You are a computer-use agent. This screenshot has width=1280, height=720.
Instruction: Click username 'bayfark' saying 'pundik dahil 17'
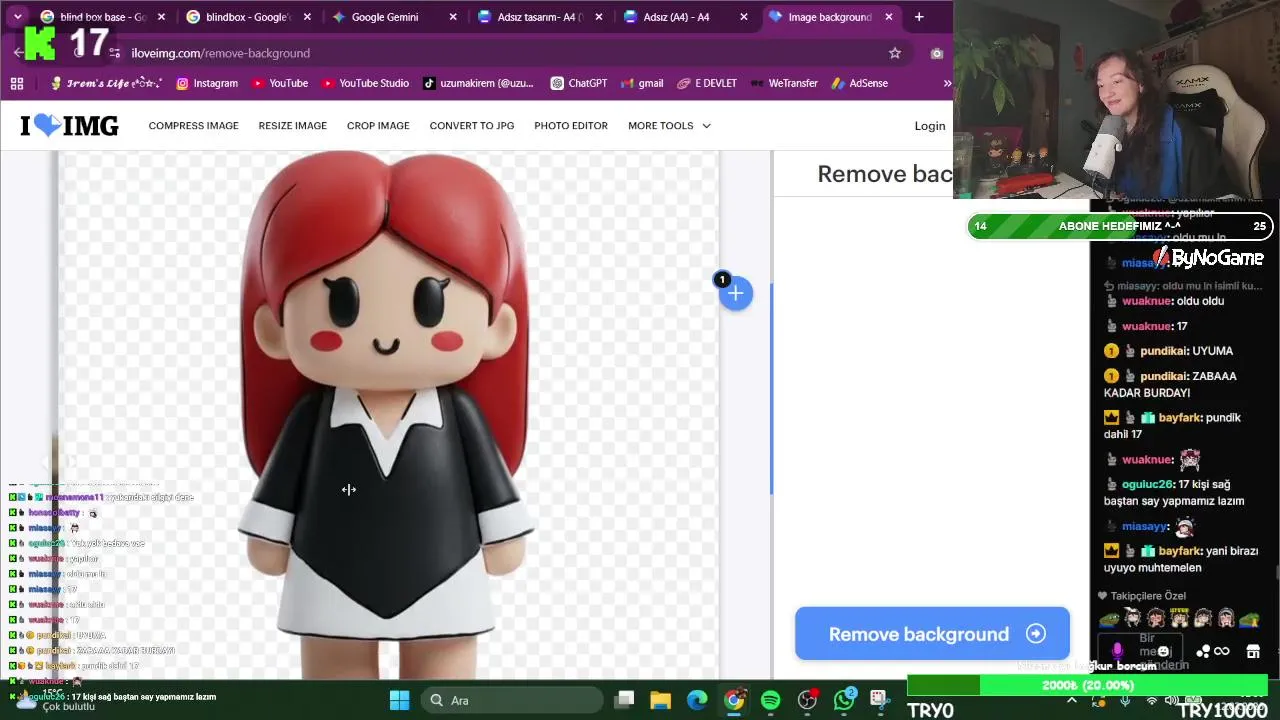tap(1180, 418)
